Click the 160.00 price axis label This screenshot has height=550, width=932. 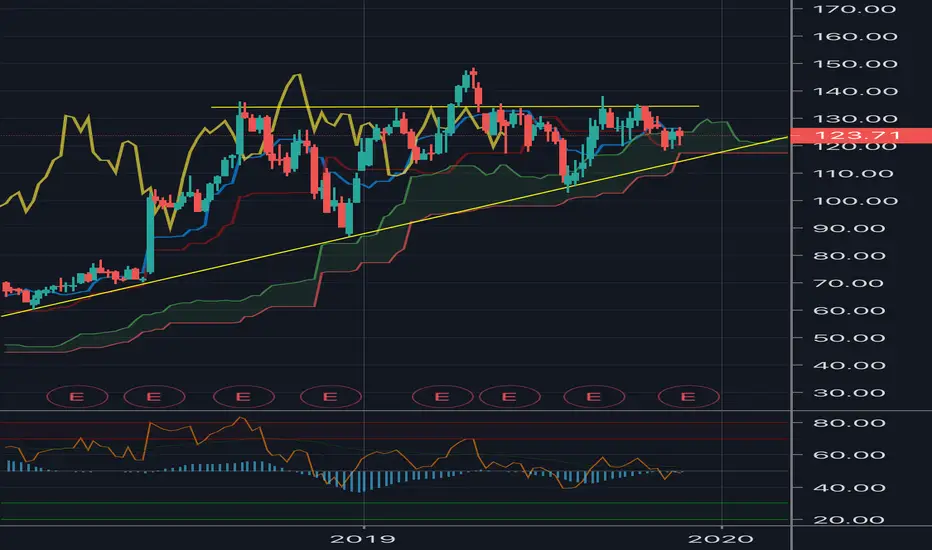[x=854, y=36]
